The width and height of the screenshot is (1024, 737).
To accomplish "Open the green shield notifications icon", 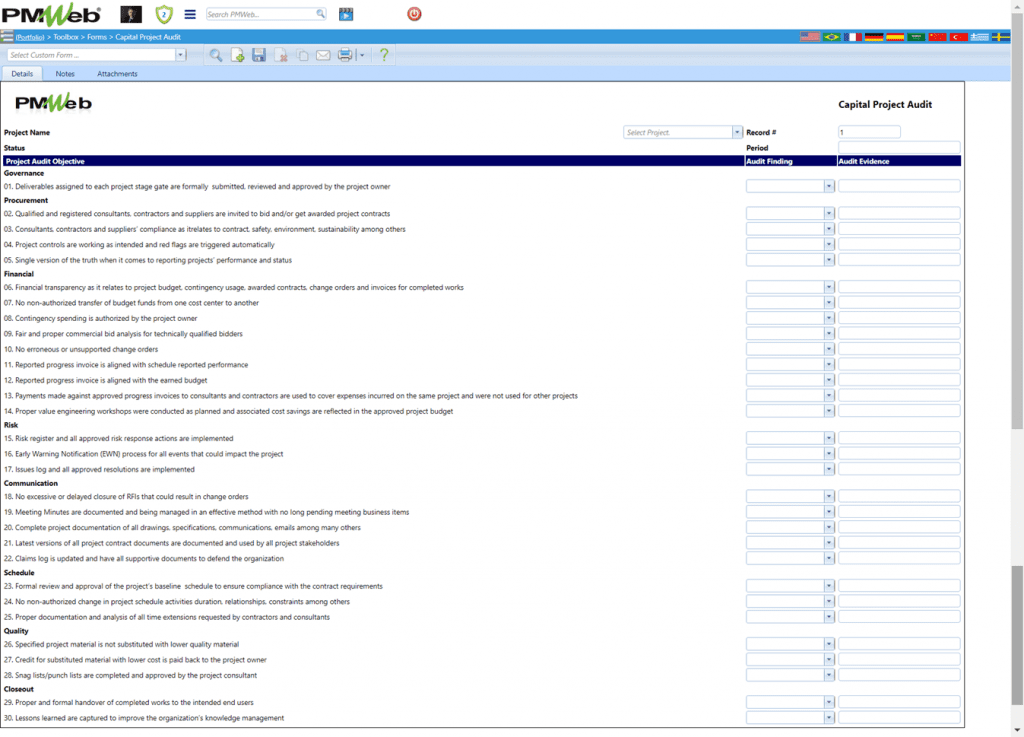I will (164, 14).
